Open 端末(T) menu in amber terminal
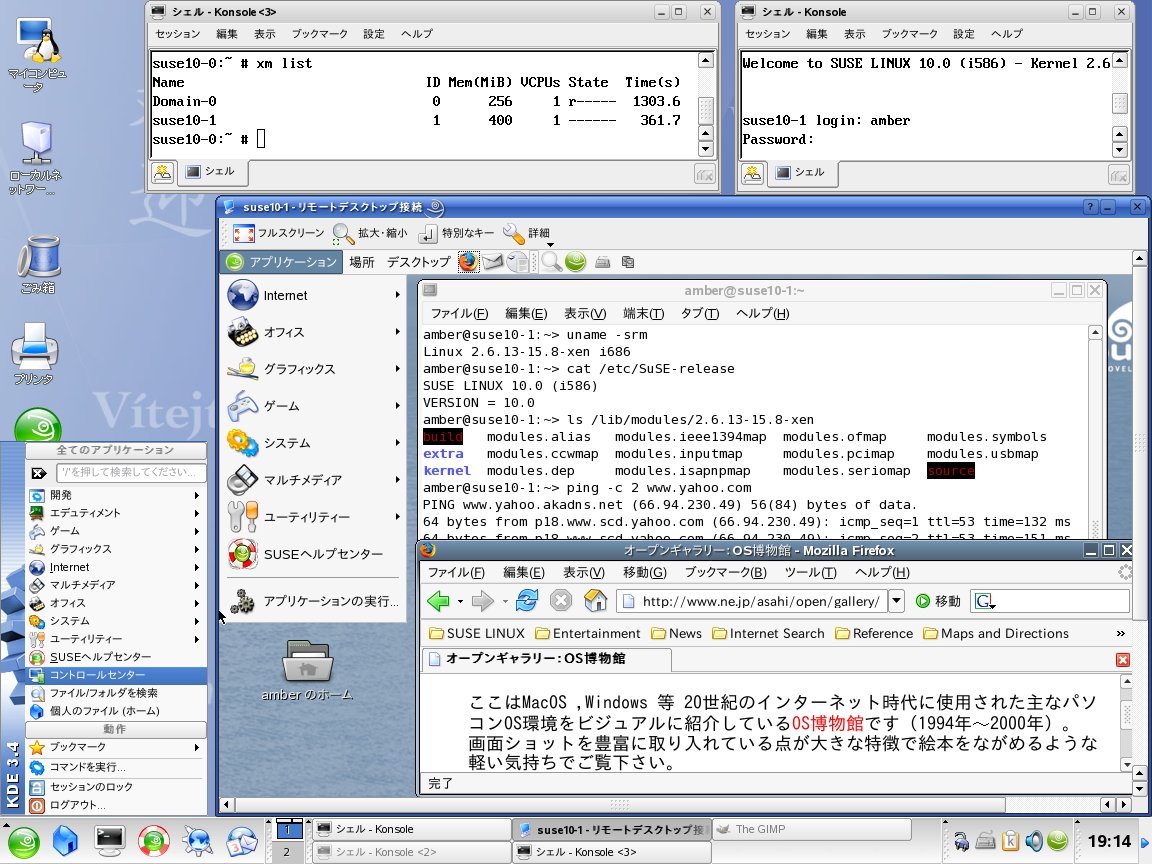The width and height of the screenshot is (1152, 864). pyautogui.click(x=644, y=314)
